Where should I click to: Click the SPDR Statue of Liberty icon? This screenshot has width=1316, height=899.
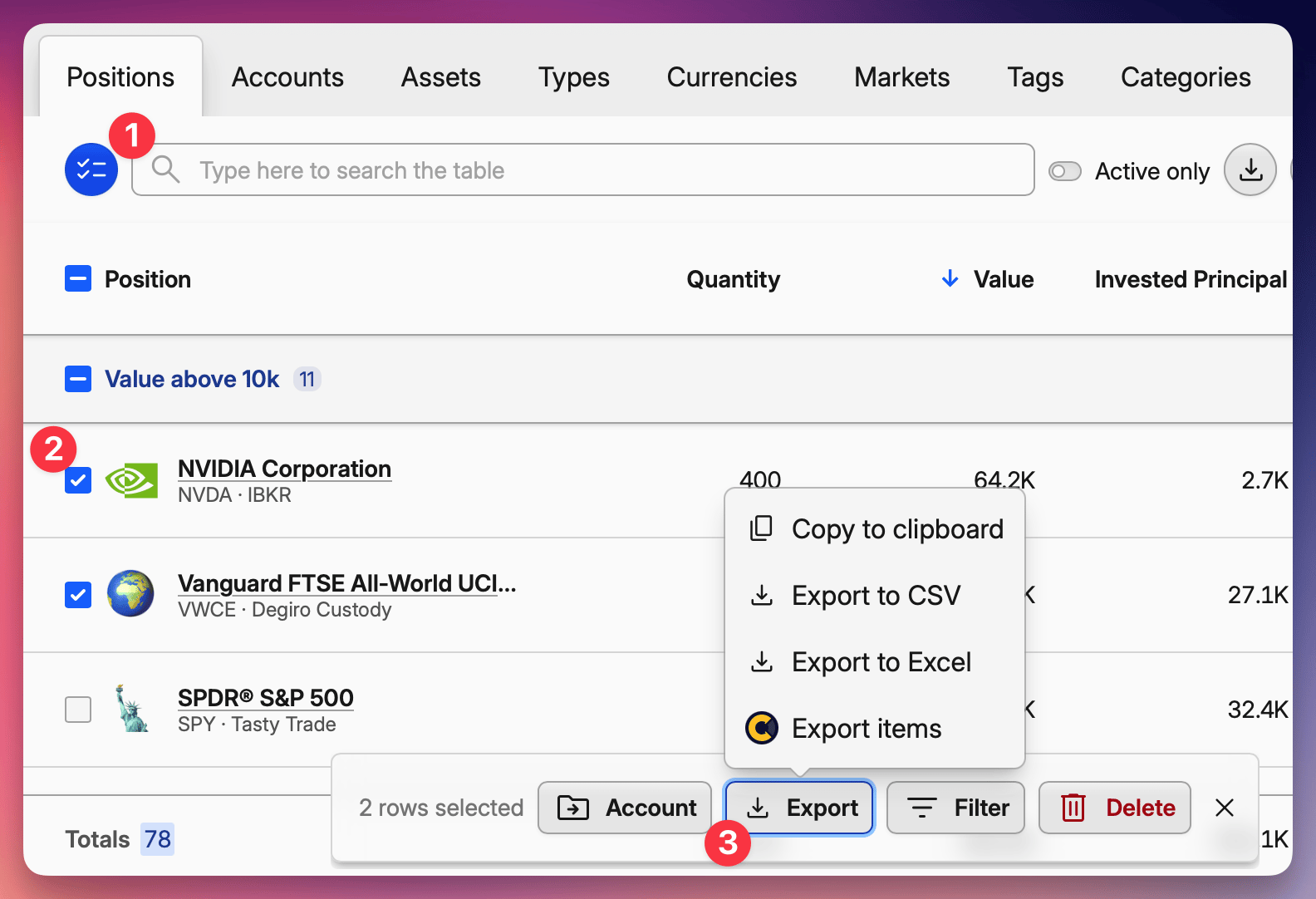point(131,708)
